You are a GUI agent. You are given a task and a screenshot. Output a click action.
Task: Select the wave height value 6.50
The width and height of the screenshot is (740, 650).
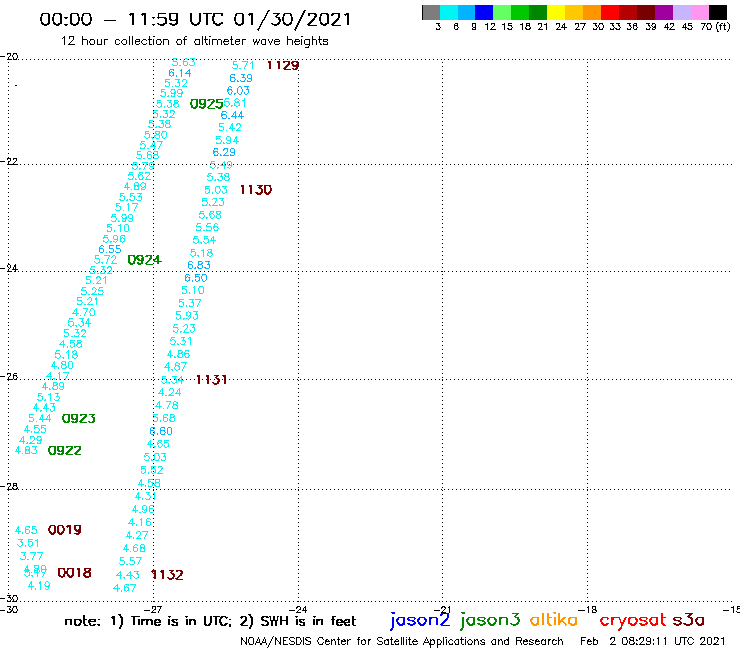196,278
